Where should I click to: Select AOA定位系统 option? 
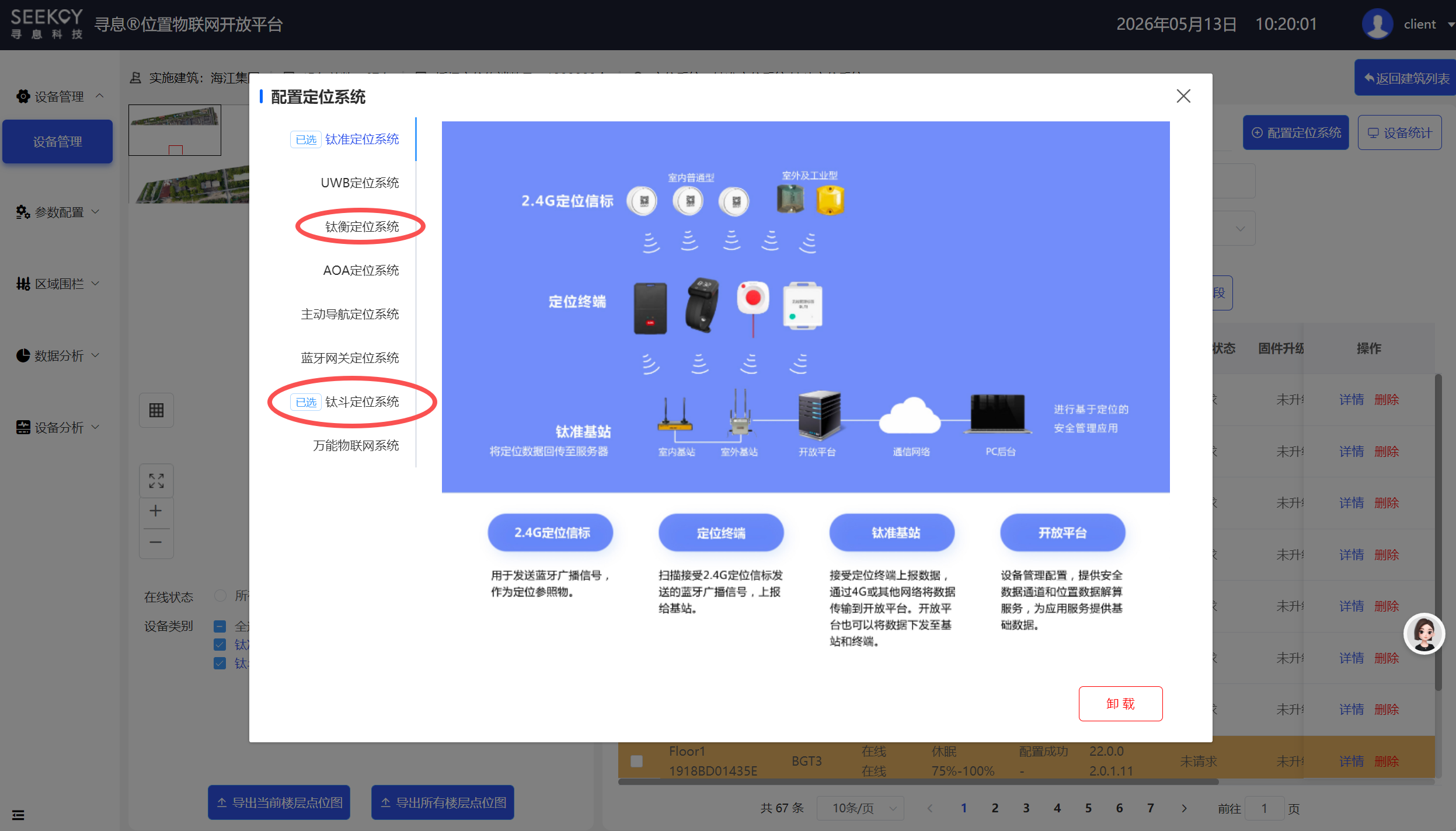tap(361, 271)
